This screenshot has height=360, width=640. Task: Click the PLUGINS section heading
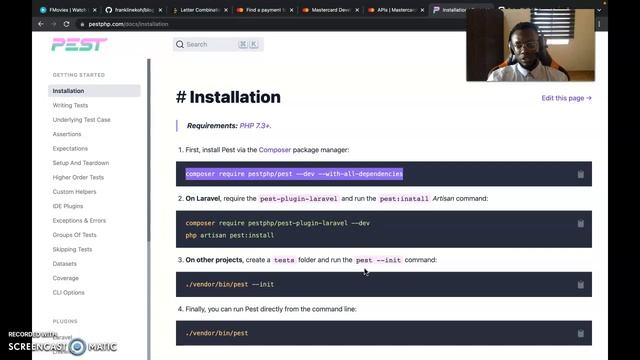pos(65,322)
